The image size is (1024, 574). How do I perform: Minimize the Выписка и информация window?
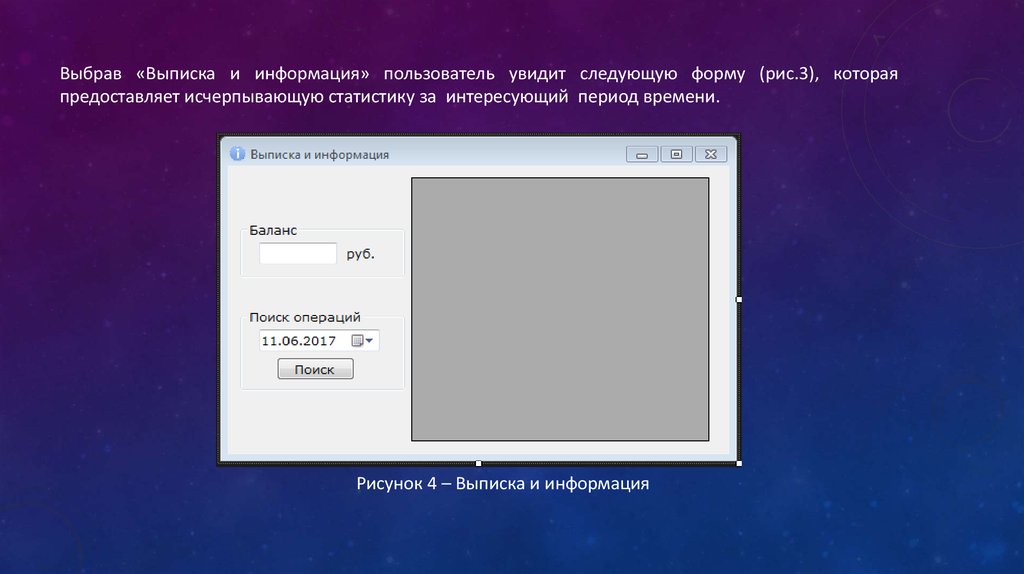click(642, 154)
